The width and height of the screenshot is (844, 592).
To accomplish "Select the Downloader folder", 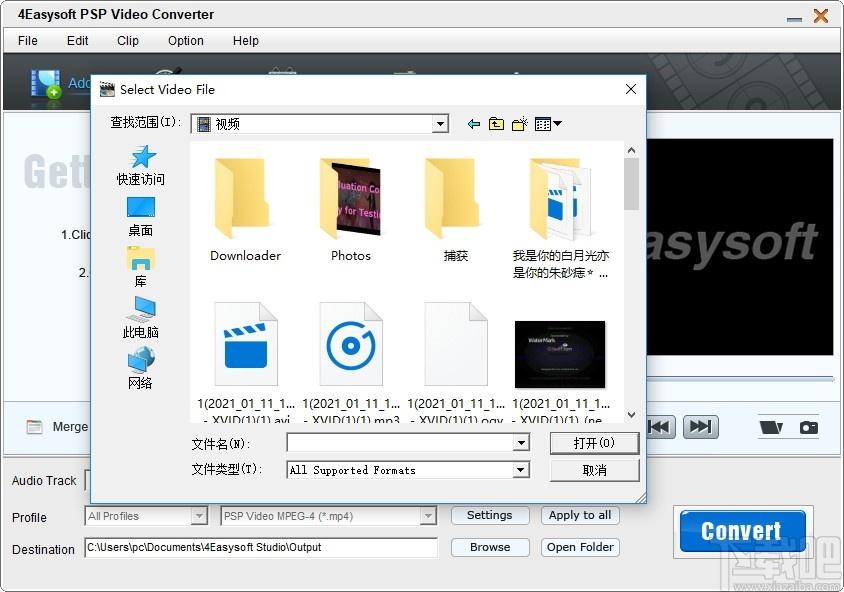I will 245,210.
